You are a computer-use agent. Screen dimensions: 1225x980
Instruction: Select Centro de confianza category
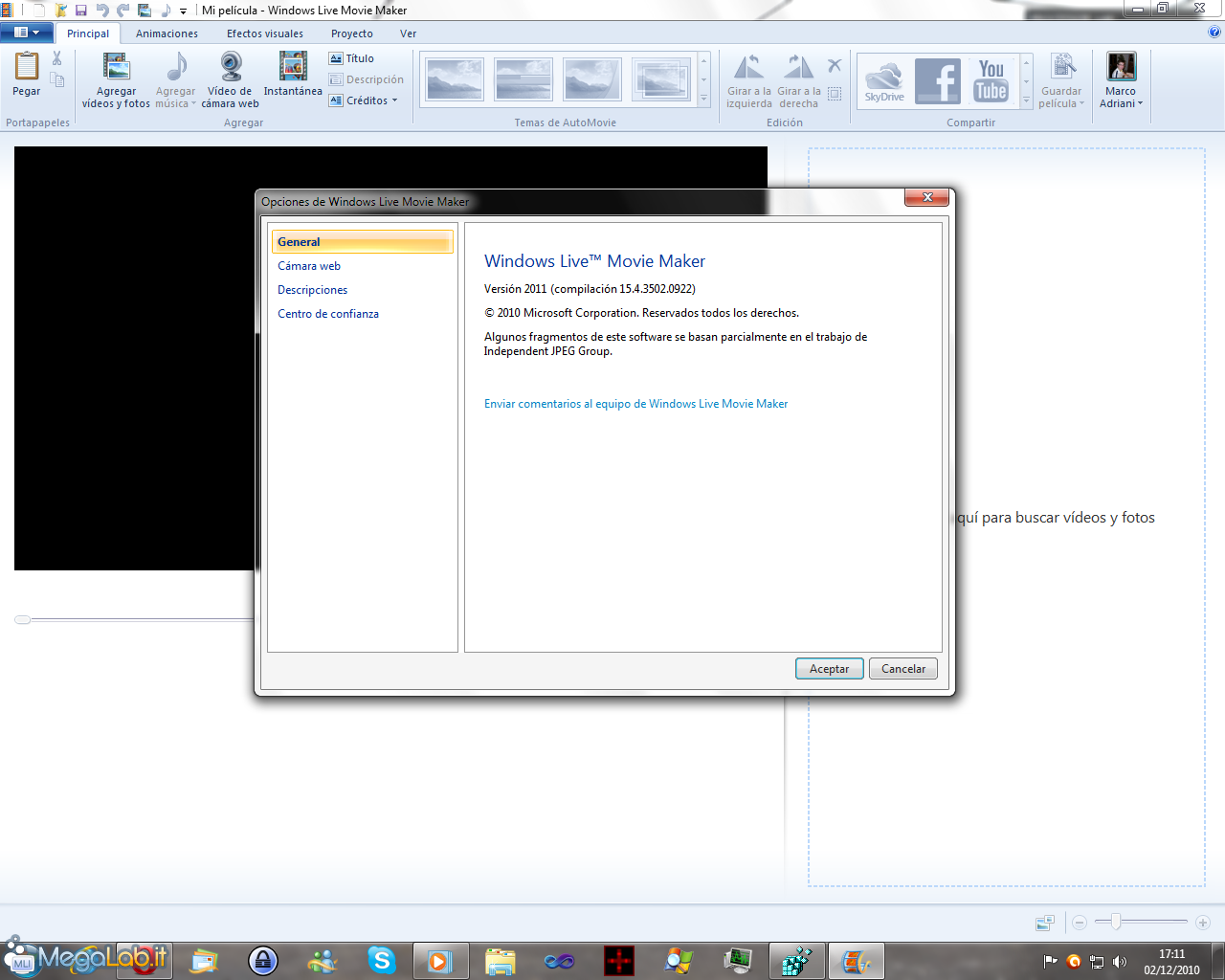(328, 314)
